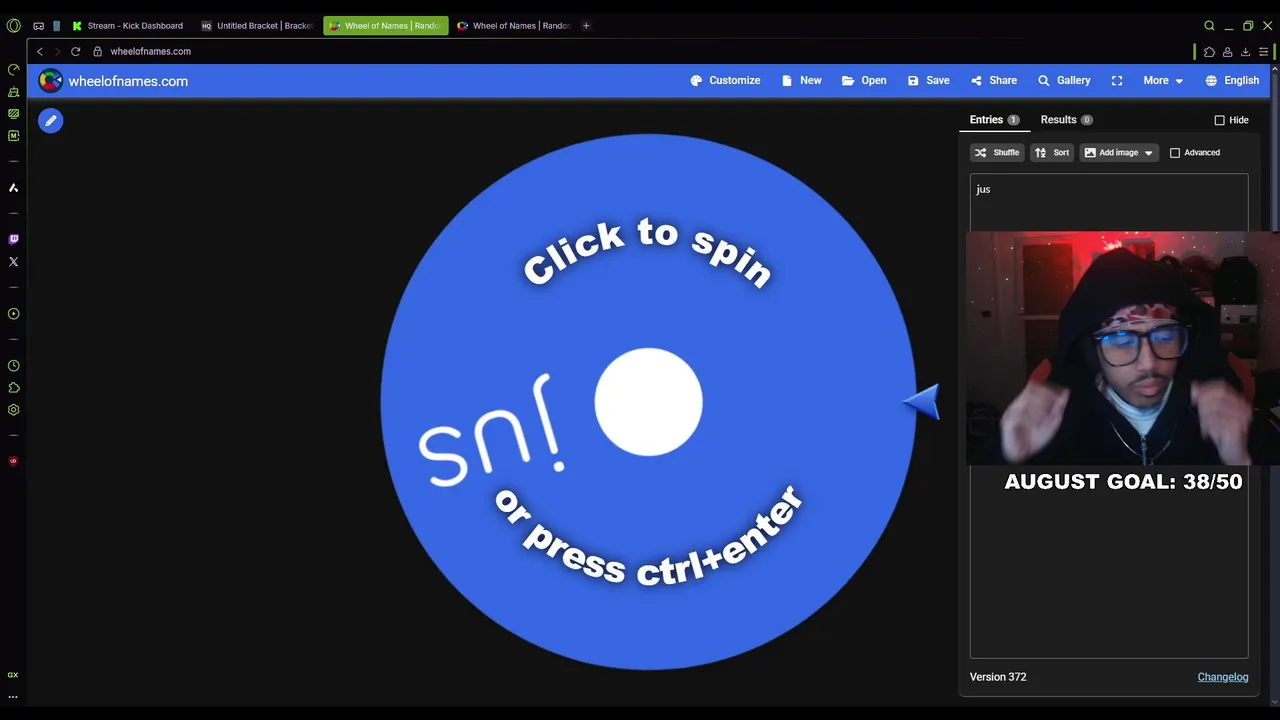The height and width of the screenshot is (720, 1280).
Task: Open the Customize palette option
Action: coord(725,80)
